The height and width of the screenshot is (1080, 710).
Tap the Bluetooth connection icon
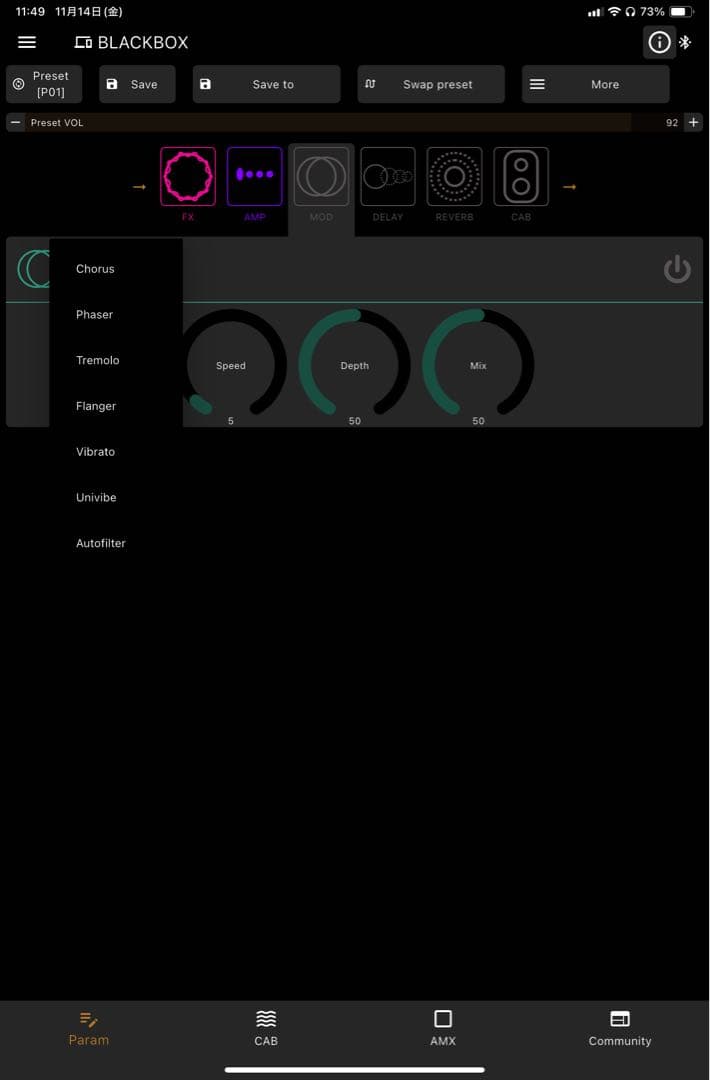pos(685,42)
